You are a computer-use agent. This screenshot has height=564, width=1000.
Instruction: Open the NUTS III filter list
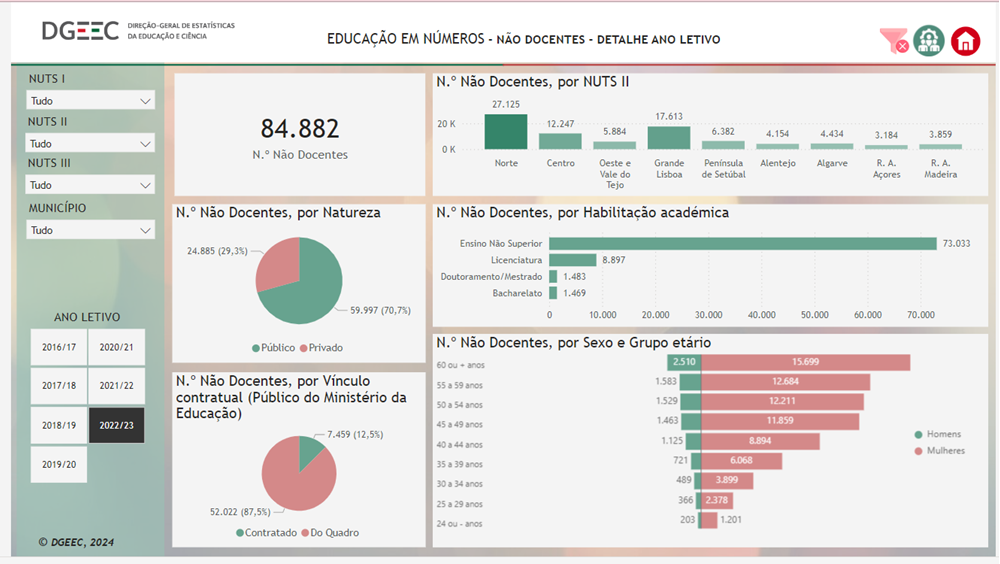[90, 185]
